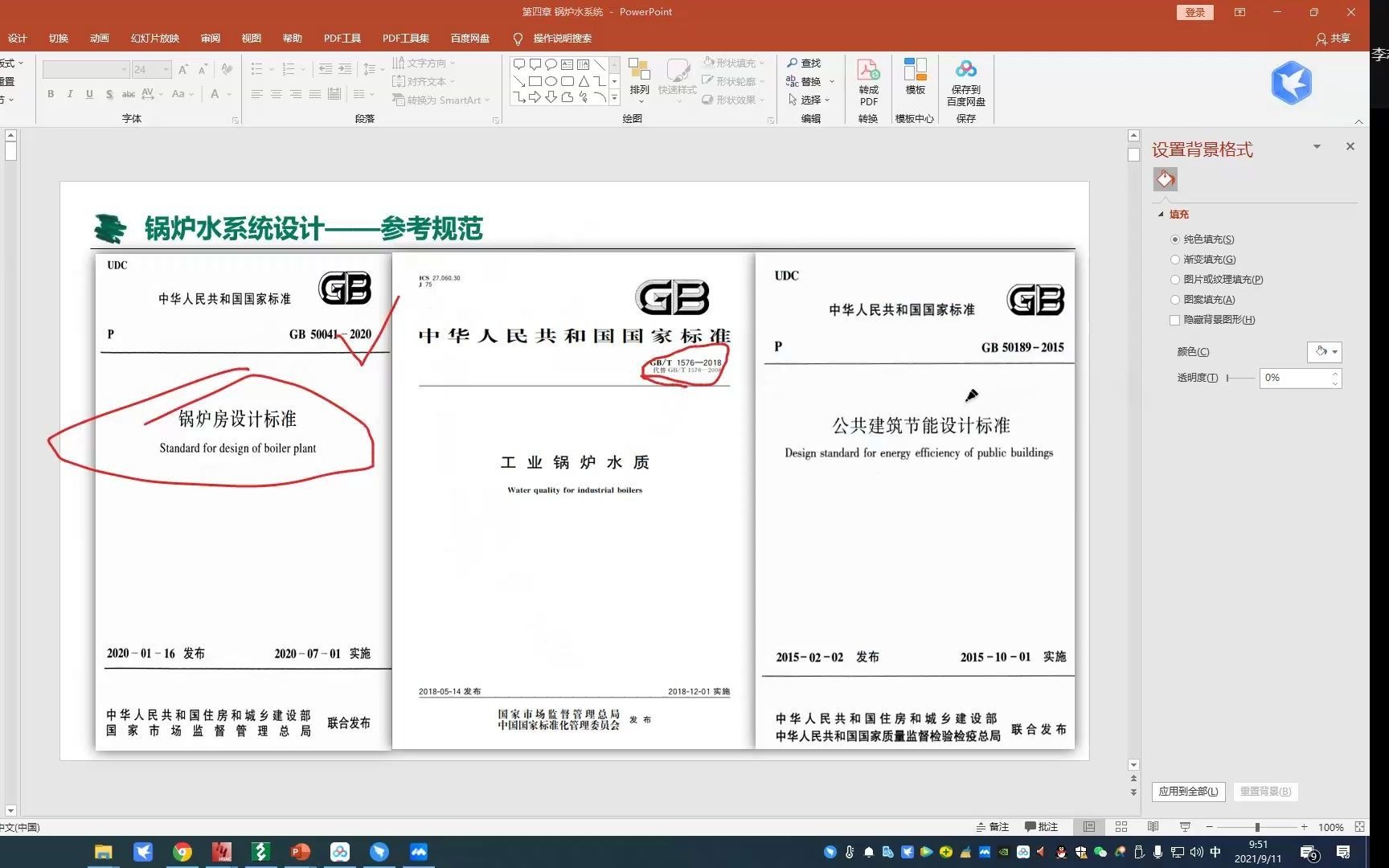
Task: Click Apply to All (应用到全部) button
Action: click(x=1188, y=792)
